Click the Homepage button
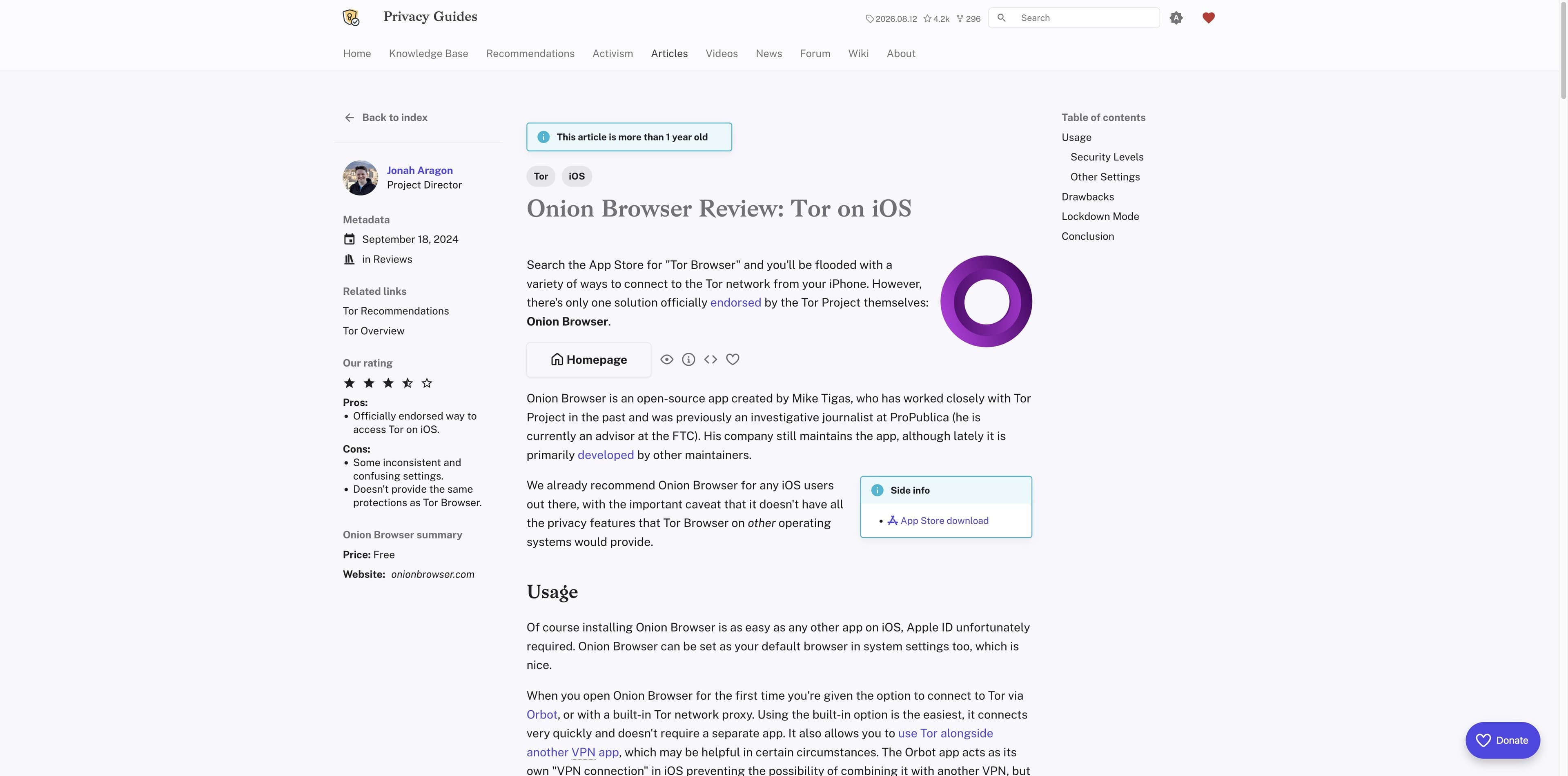This screenshot has height=776, width=1568. tap(588, 360)
